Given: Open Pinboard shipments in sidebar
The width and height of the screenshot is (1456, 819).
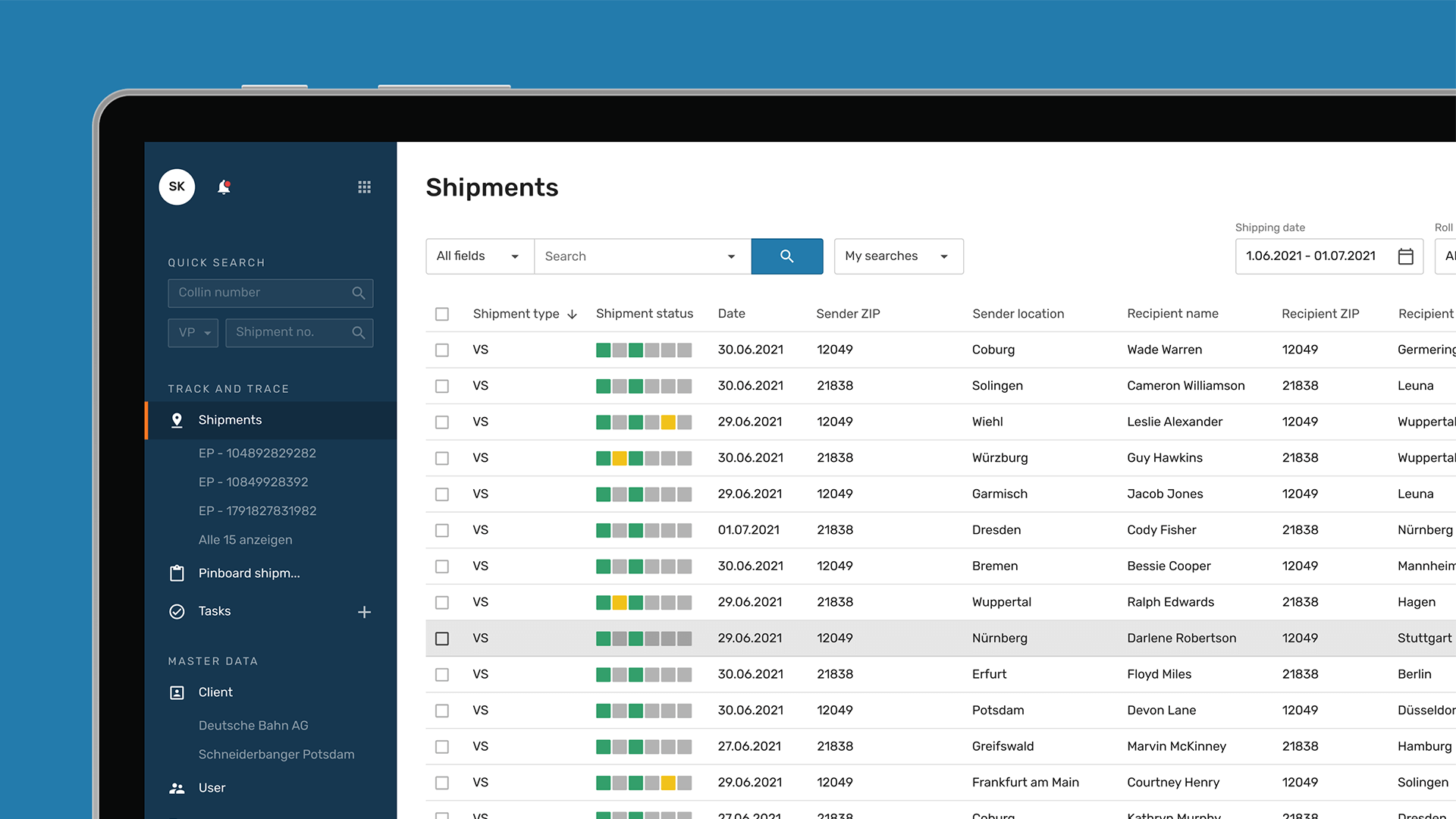Looking at the screenshot, I should click(x=249, y=573).
